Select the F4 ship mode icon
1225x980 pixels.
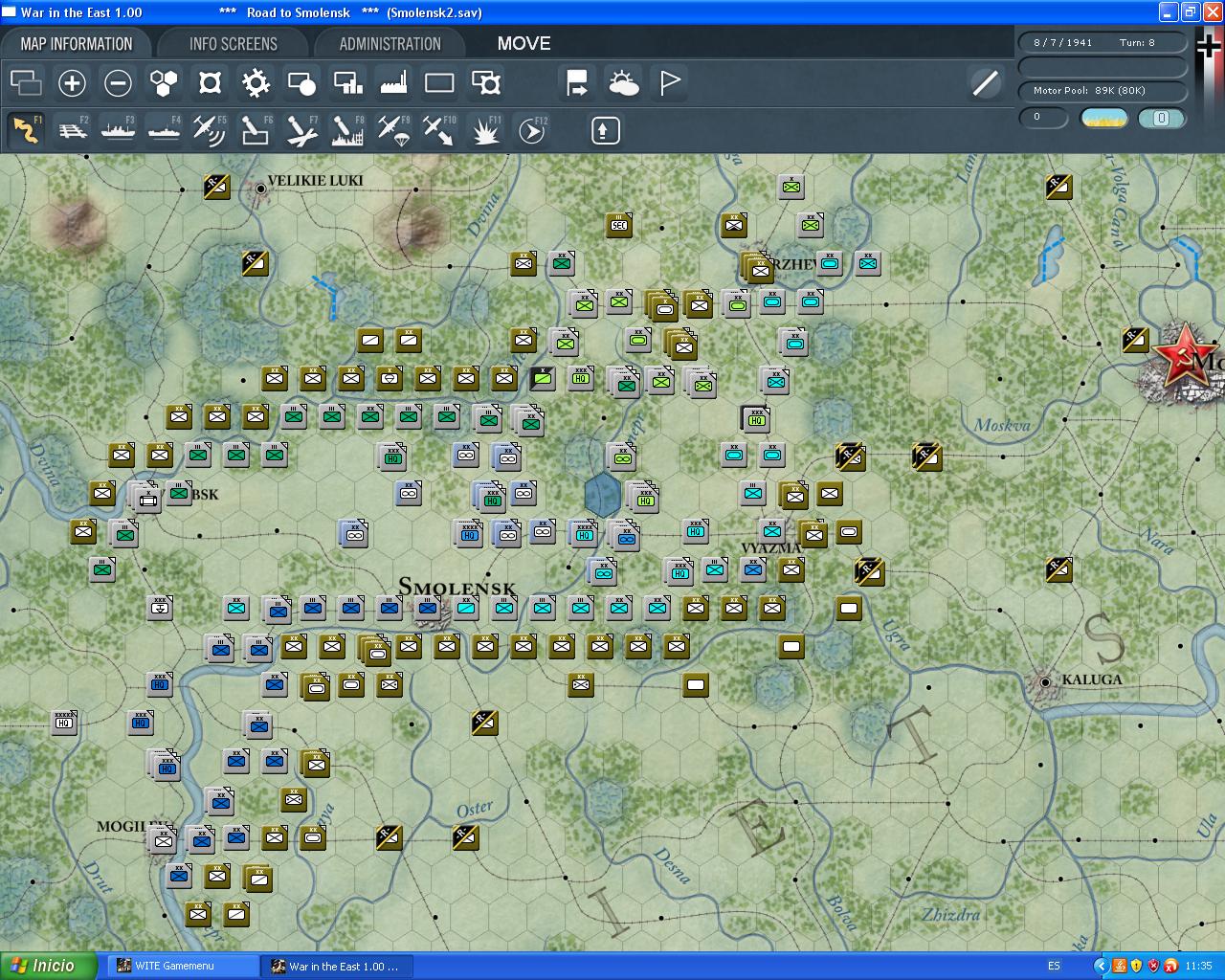click(x=164, y=130)
